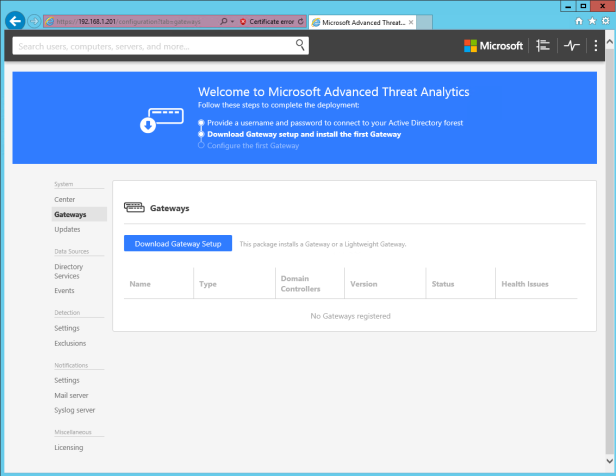Open Settings under Detection
This screenshot has width=616, height=476.
pyautogui.click(x=67, y=328)
